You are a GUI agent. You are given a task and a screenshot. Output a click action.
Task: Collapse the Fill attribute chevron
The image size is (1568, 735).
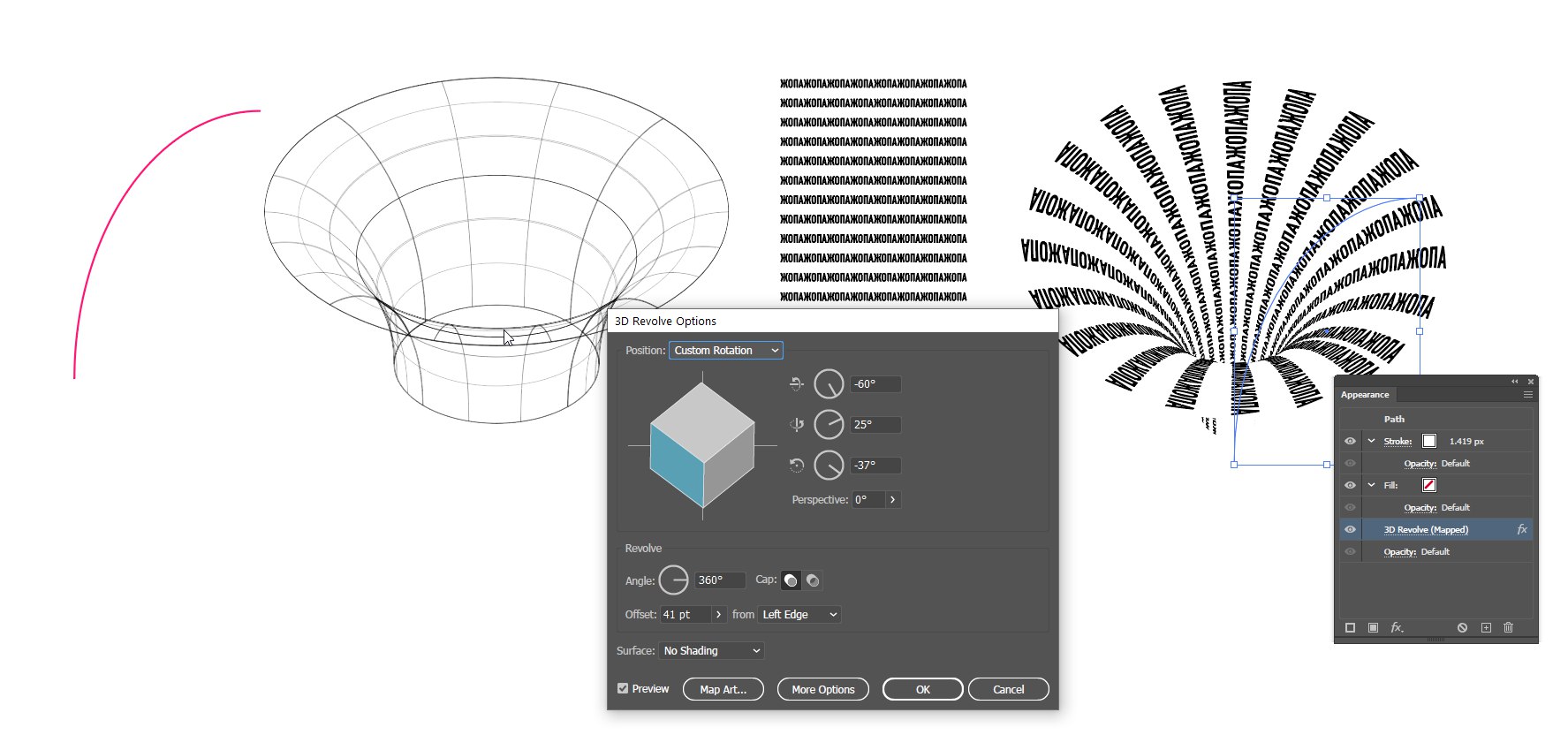(x=1372, y=485)
